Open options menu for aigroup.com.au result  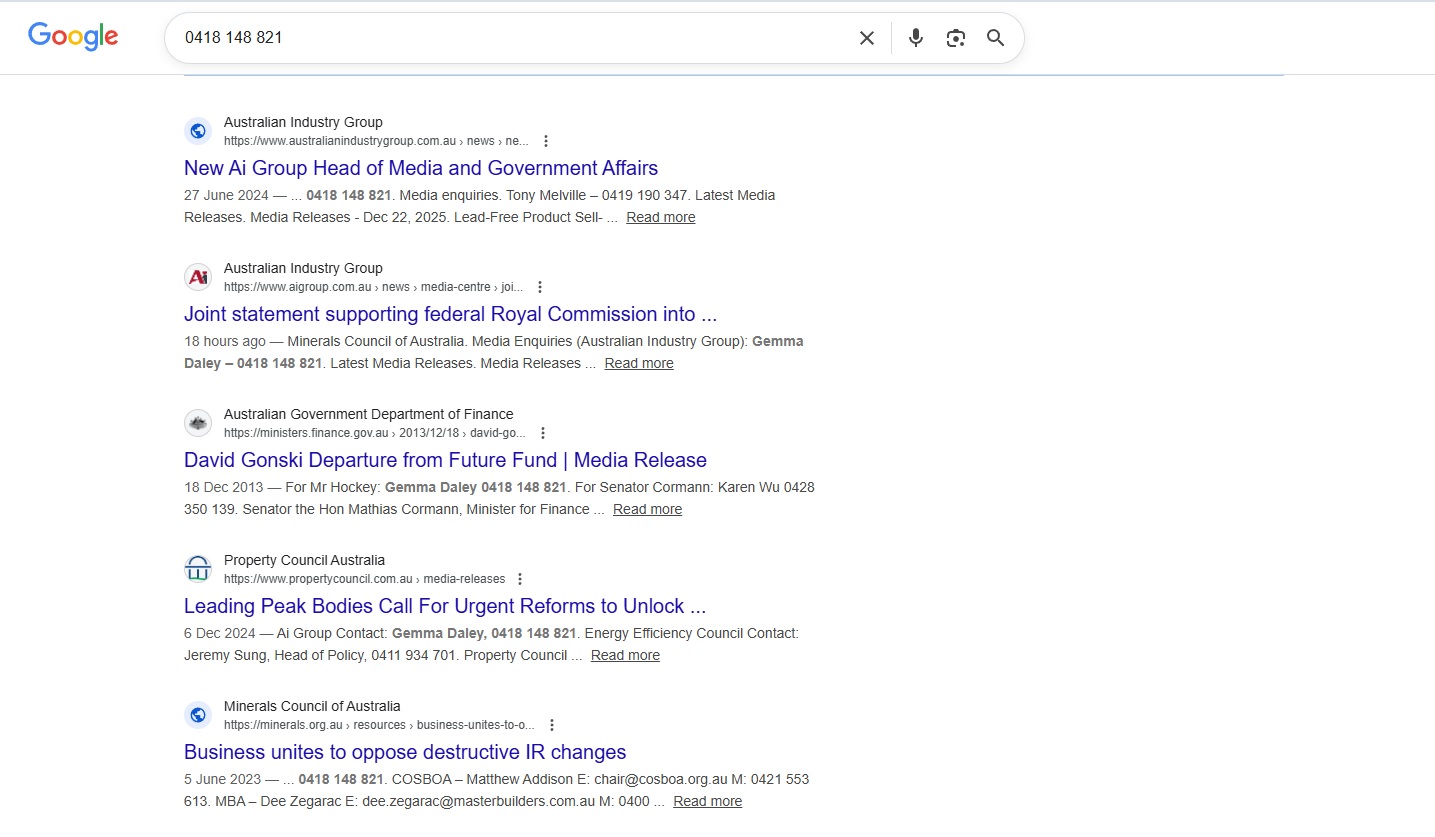pyautogui.click(x=540, y=287)
